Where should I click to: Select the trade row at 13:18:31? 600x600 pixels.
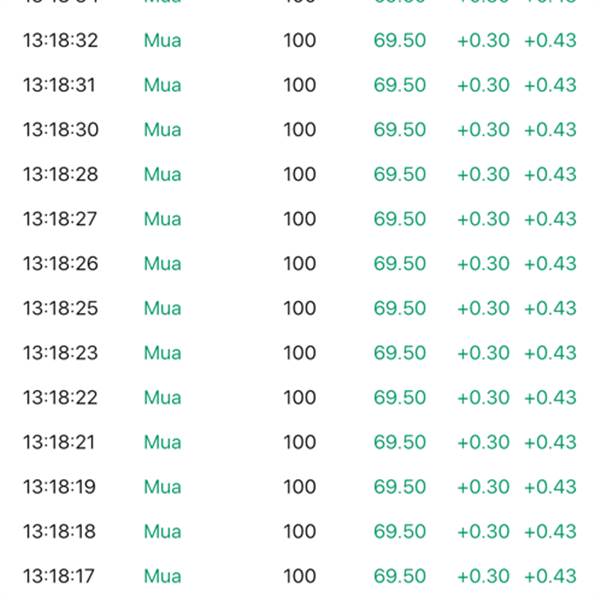coord(300,85)
